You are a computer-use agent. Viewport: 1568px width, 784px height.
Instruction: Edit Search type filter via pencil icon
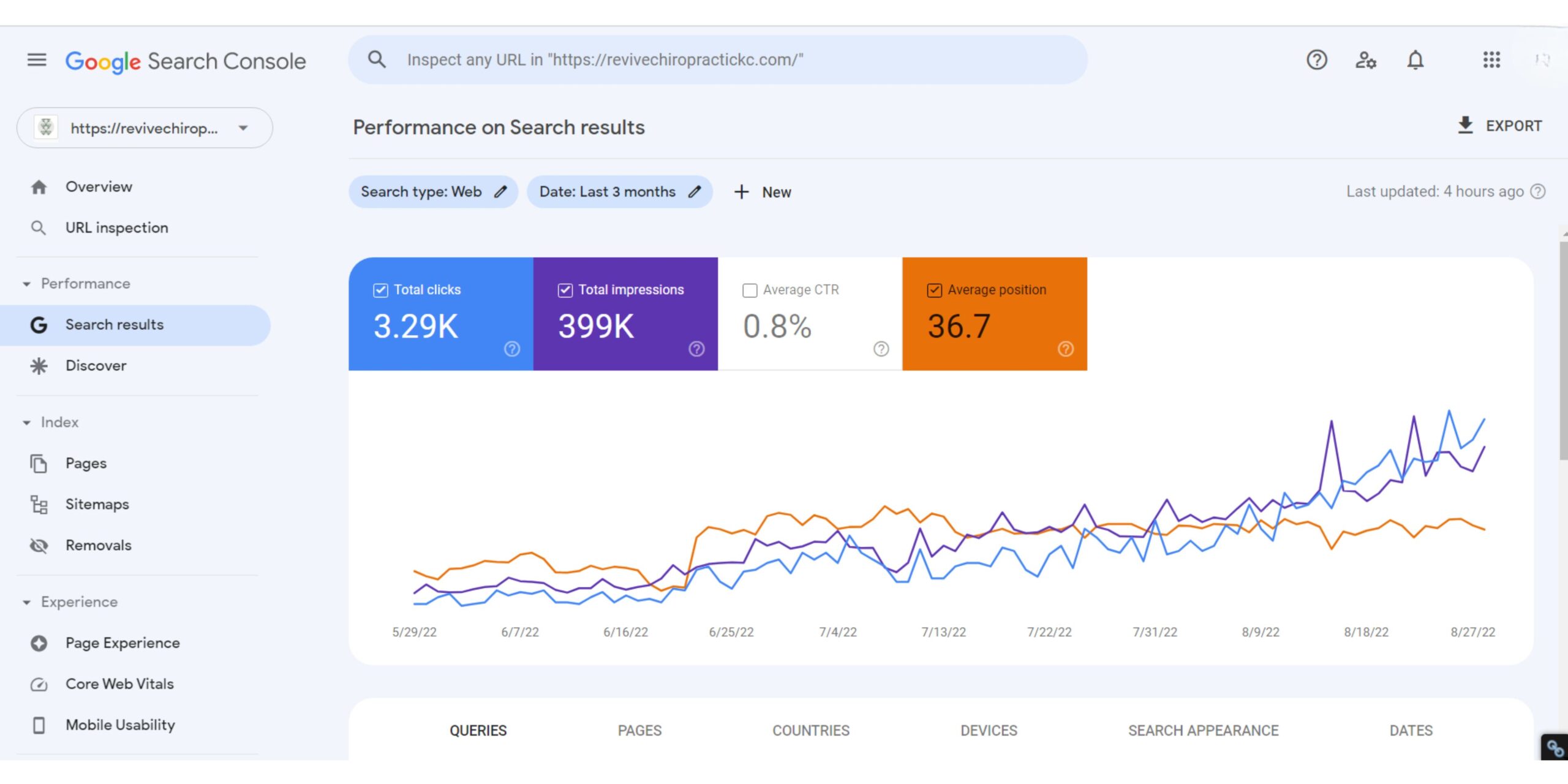click(500, 192)
